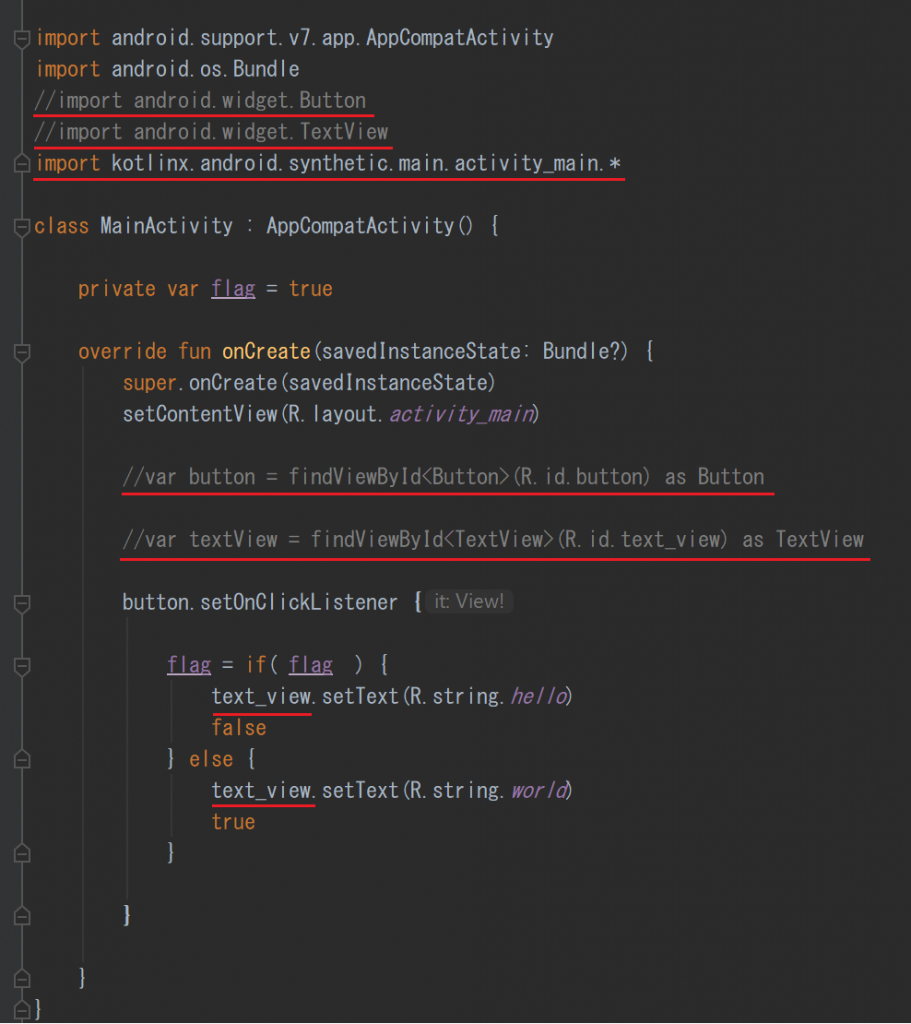This screenshot has height=1024, width=911.
Task: Click the flag variable inside the if condition
Action: (310, 664)
